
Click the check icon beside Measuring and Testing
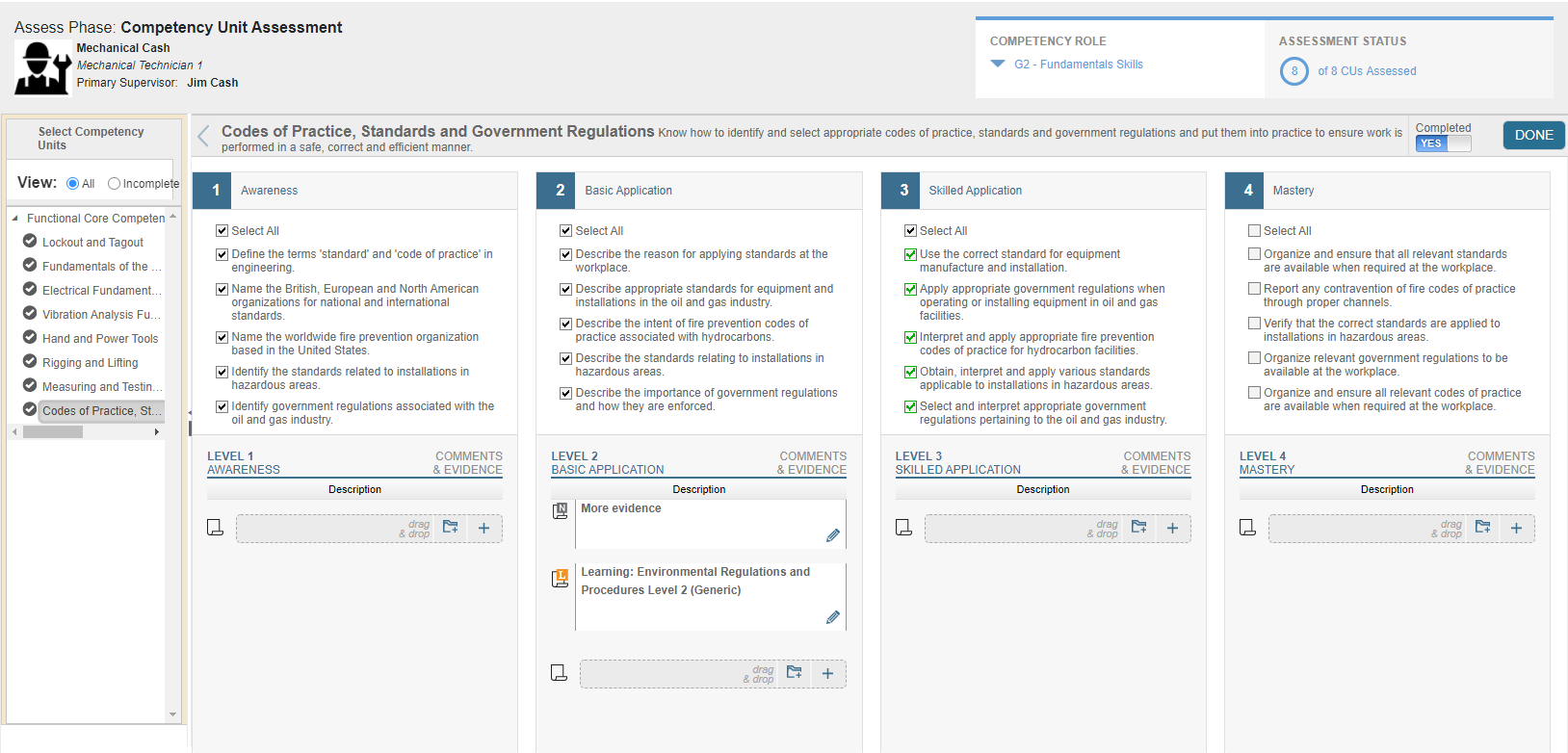pyautogui.click(x=30, y=385)
